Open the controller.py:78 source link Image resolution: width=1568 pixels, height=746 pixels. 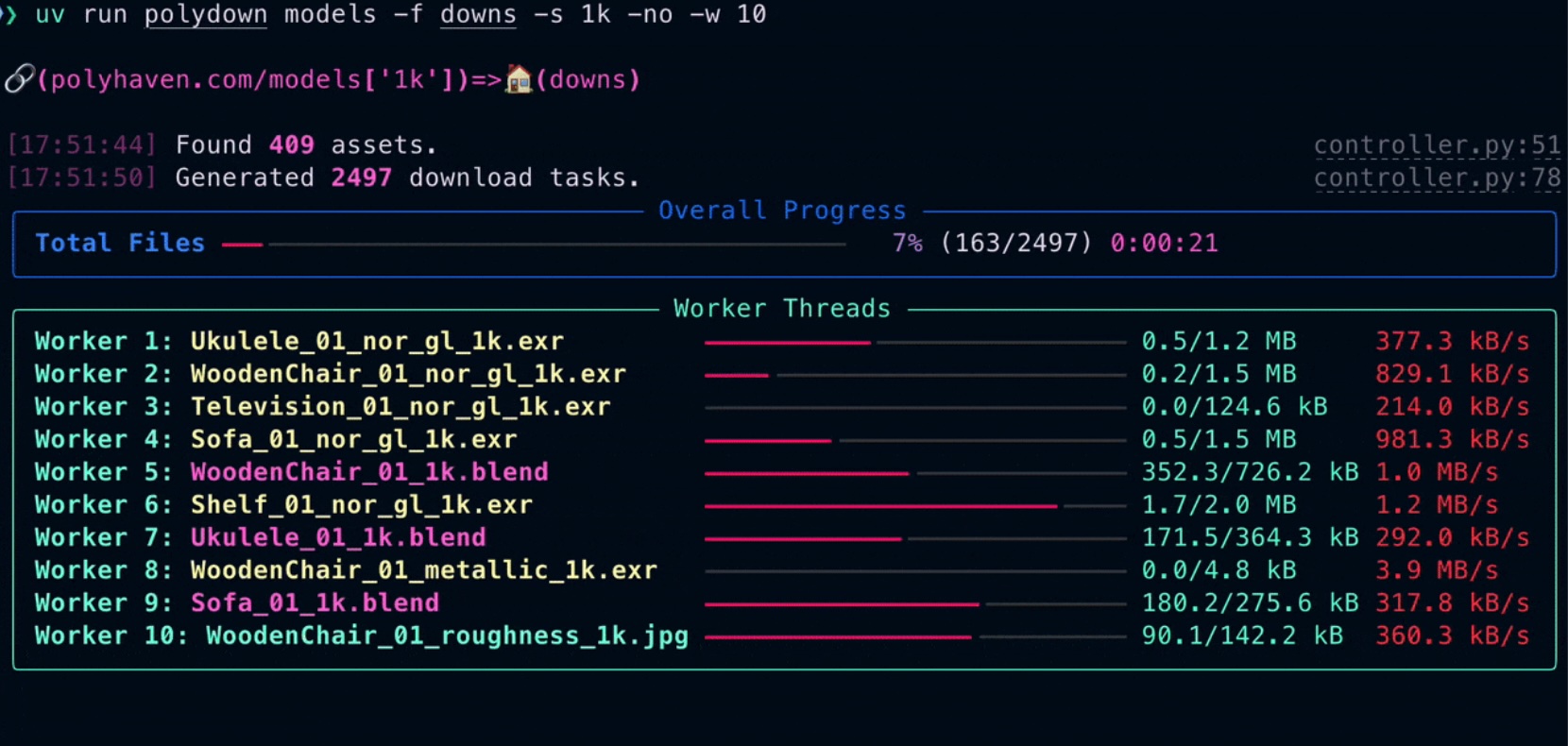pos(1437,178)
